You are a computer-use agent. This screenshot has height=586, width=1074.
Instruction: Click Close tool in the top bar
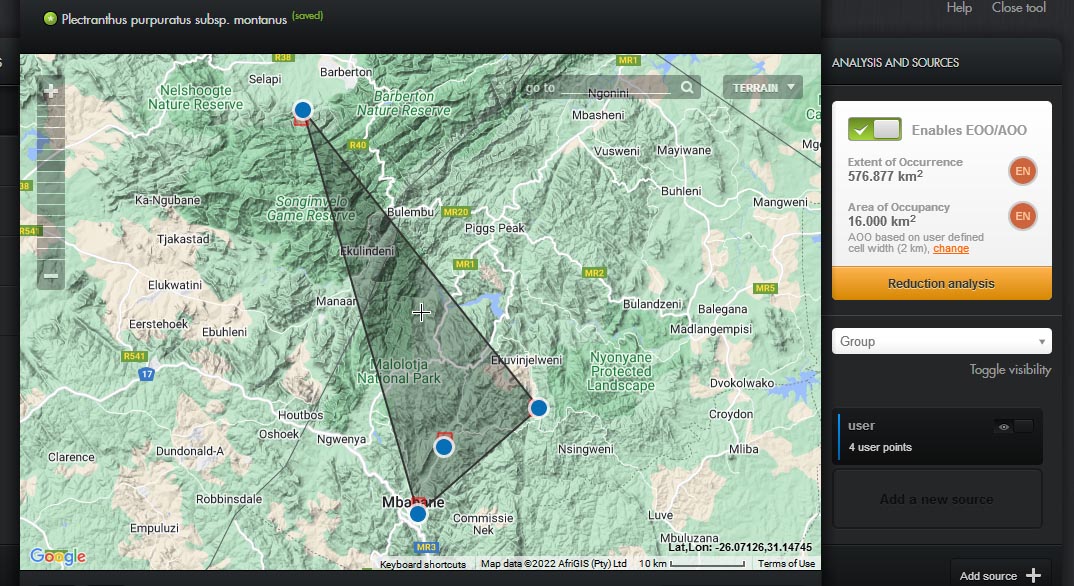[x=1018, y=8]
